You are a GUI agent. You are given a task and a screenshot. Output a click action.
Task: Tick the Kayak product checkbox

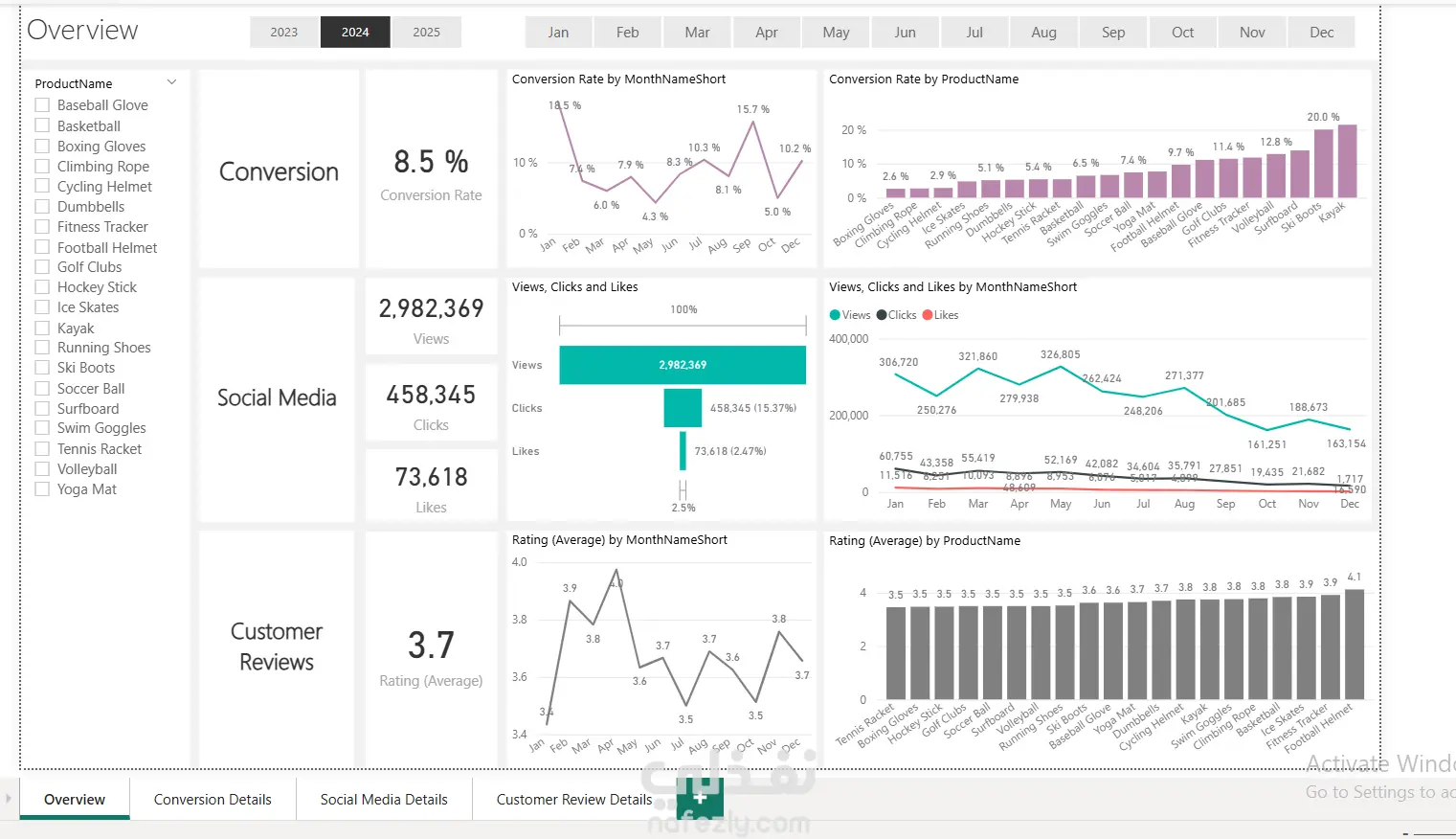coord(42,328)
